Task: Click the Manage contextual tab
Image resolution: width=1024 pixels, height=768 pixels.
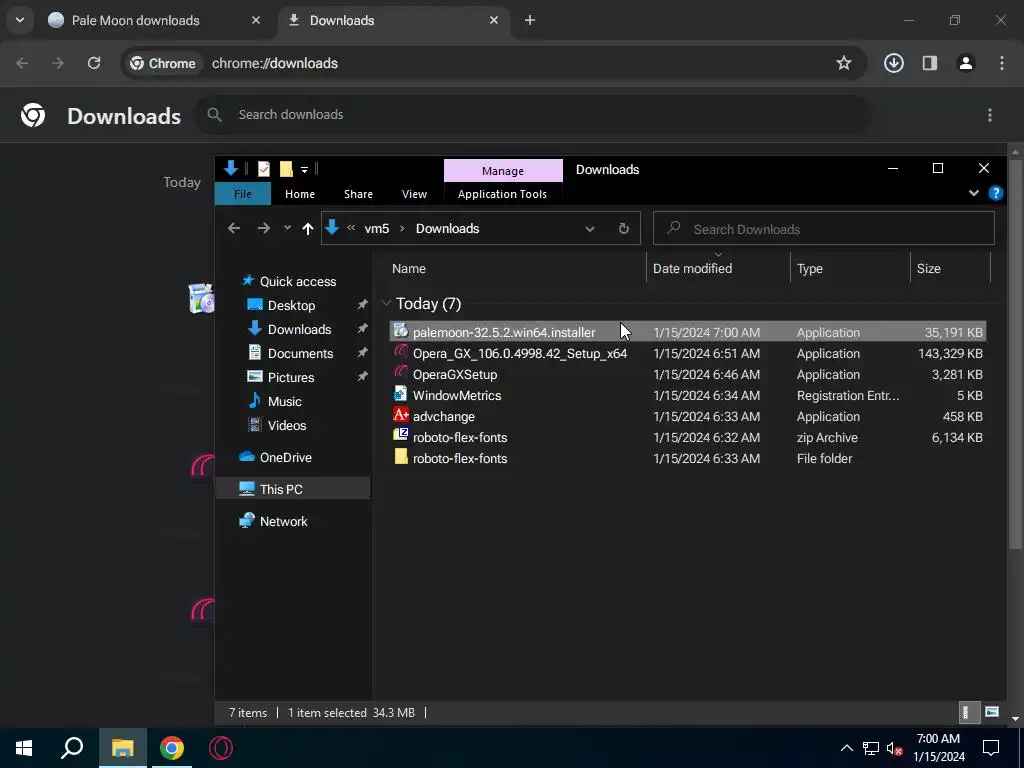Action: pos(503,170)
